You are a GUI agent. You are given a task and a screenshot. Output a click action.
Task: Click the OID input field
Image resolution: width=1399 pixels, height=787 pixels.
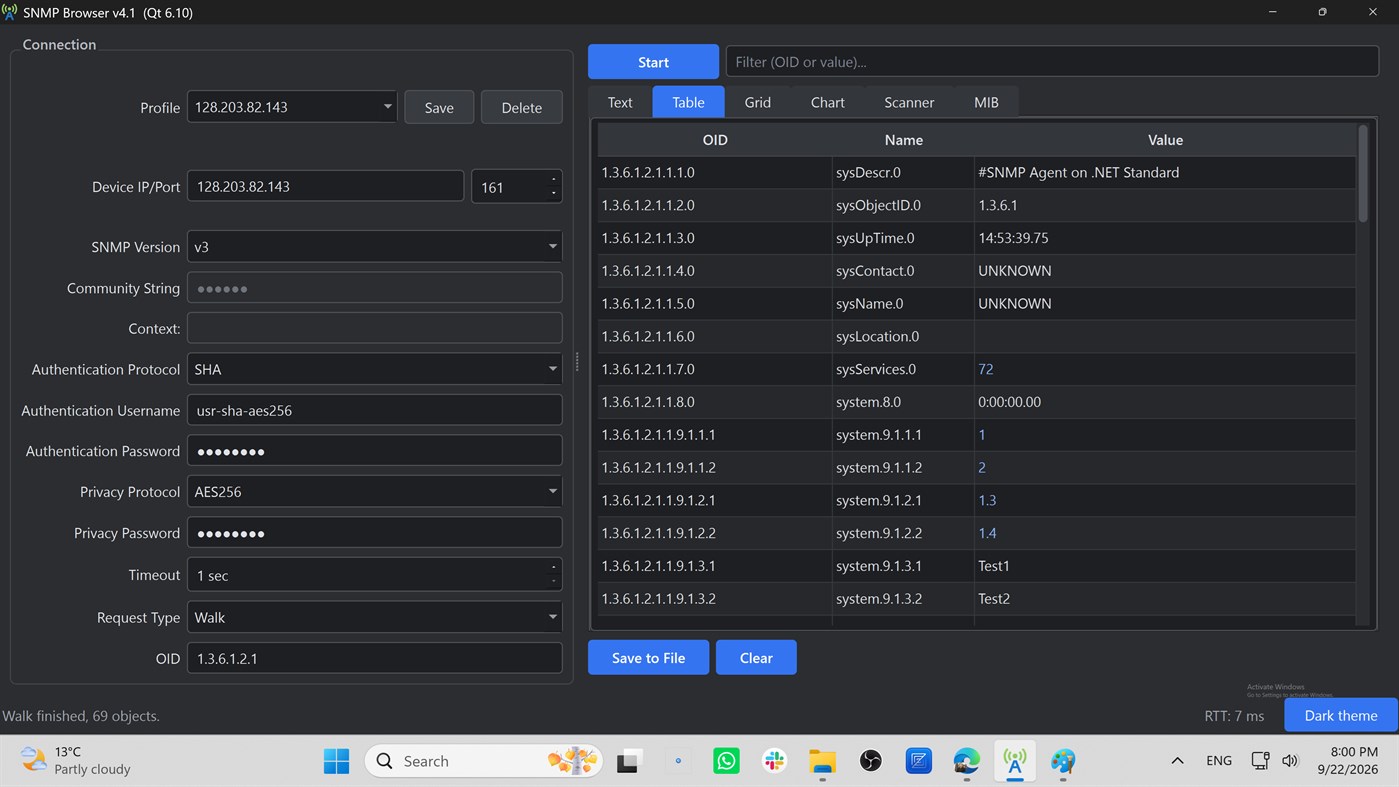coord(374,658)
